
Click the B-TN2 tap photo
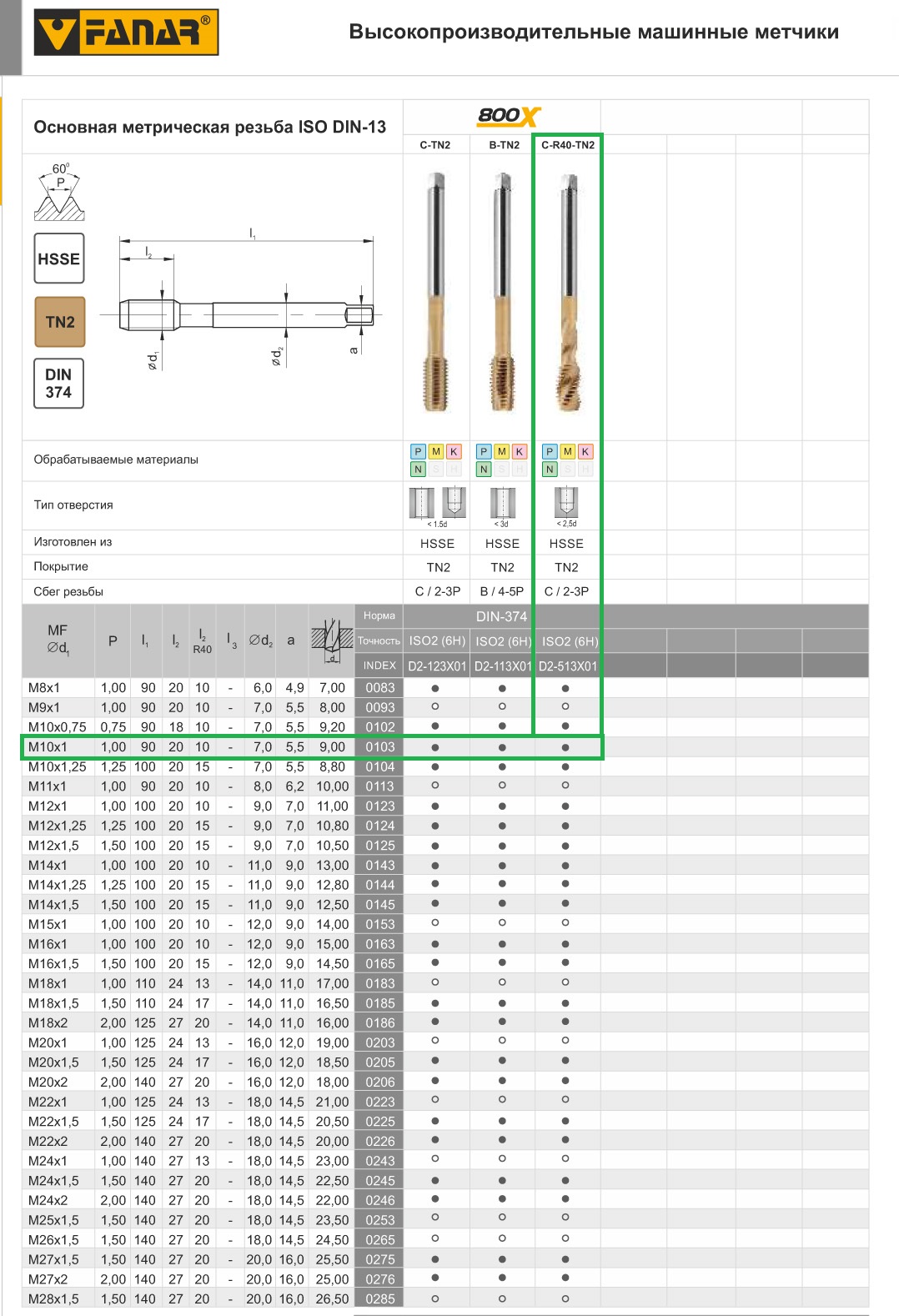pos(502,292)
